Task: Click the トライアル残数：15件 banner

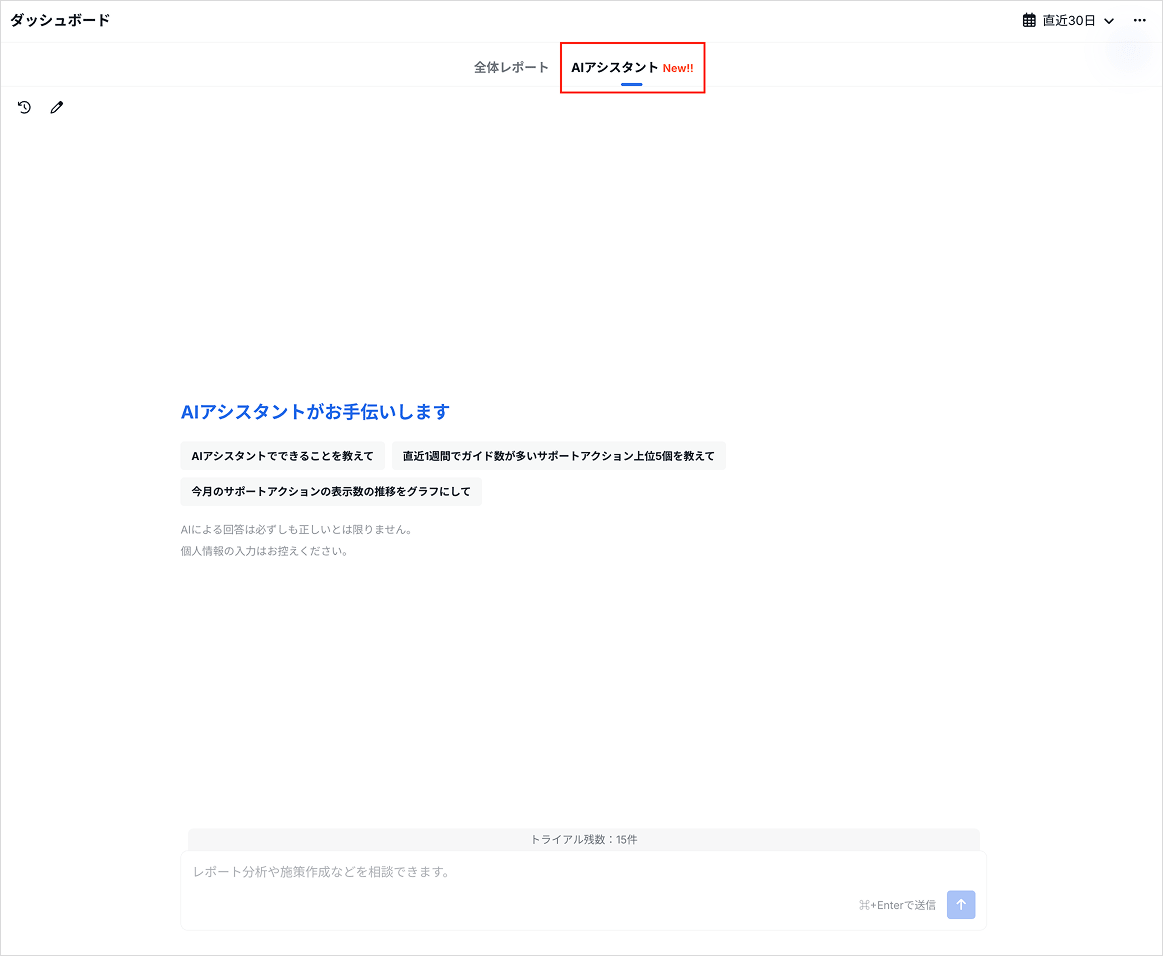Action: point(583,840)
